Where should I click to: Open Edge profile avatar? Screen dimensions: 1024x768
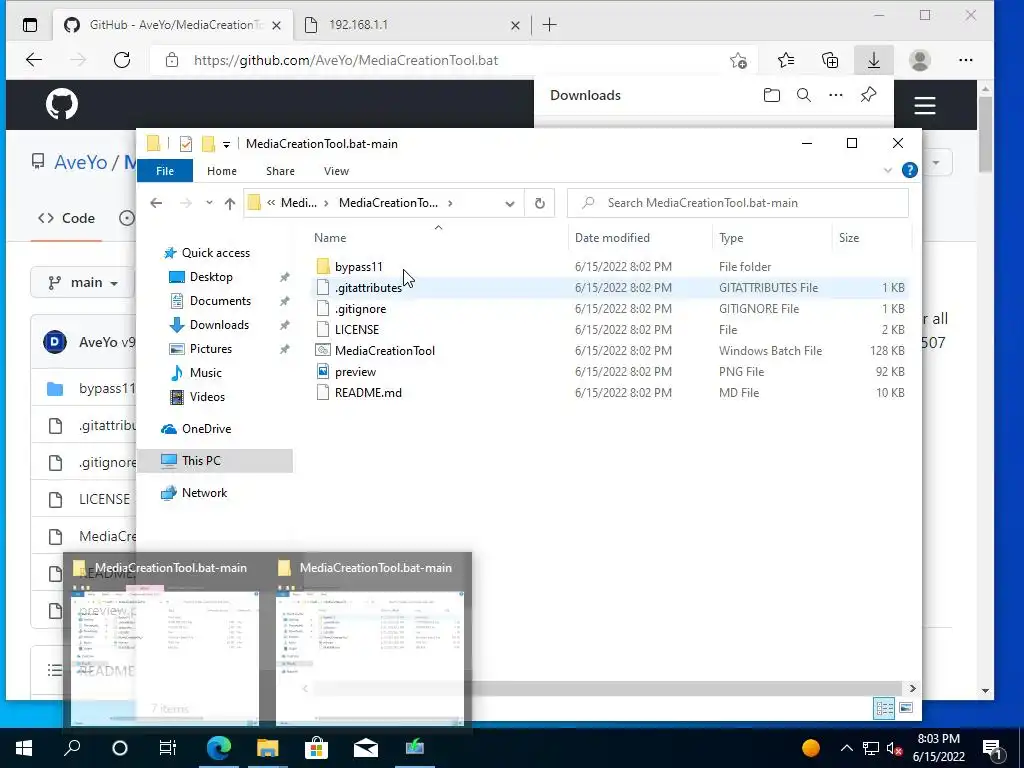pos(920,61)
